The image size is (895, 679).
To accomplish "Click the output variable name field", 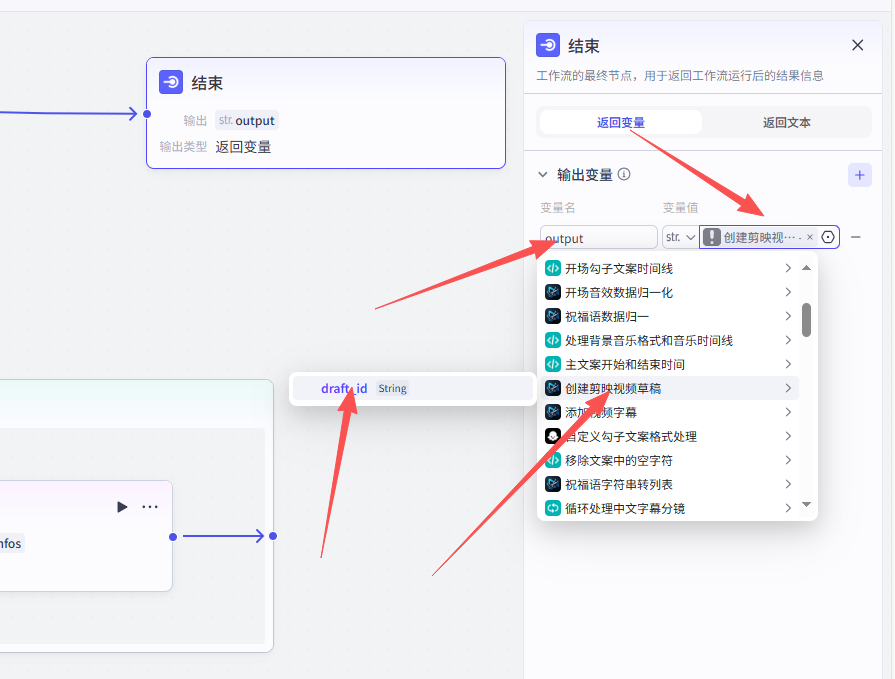I will pyautogui.click(x=599, y=238).
